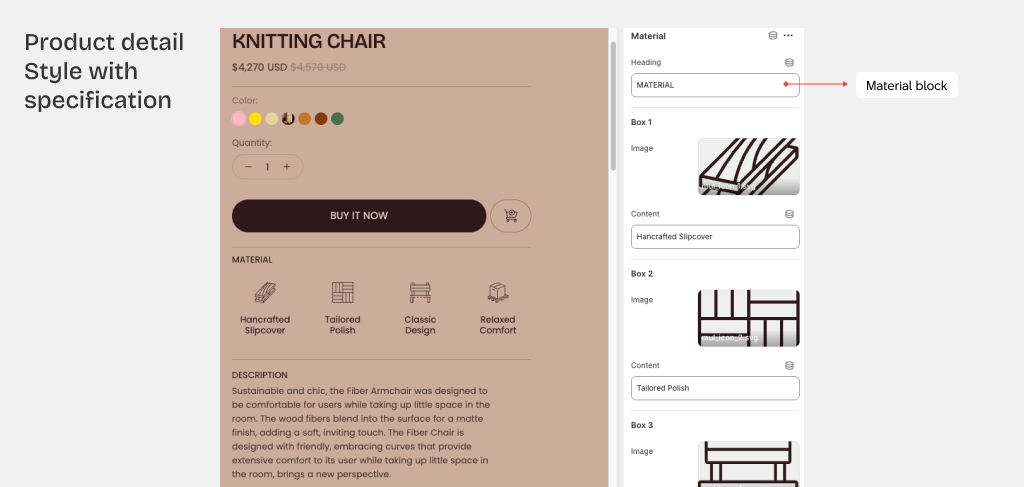
Task: Click the dynamic source icon for Box 1 Content
Action: [789, 214]
